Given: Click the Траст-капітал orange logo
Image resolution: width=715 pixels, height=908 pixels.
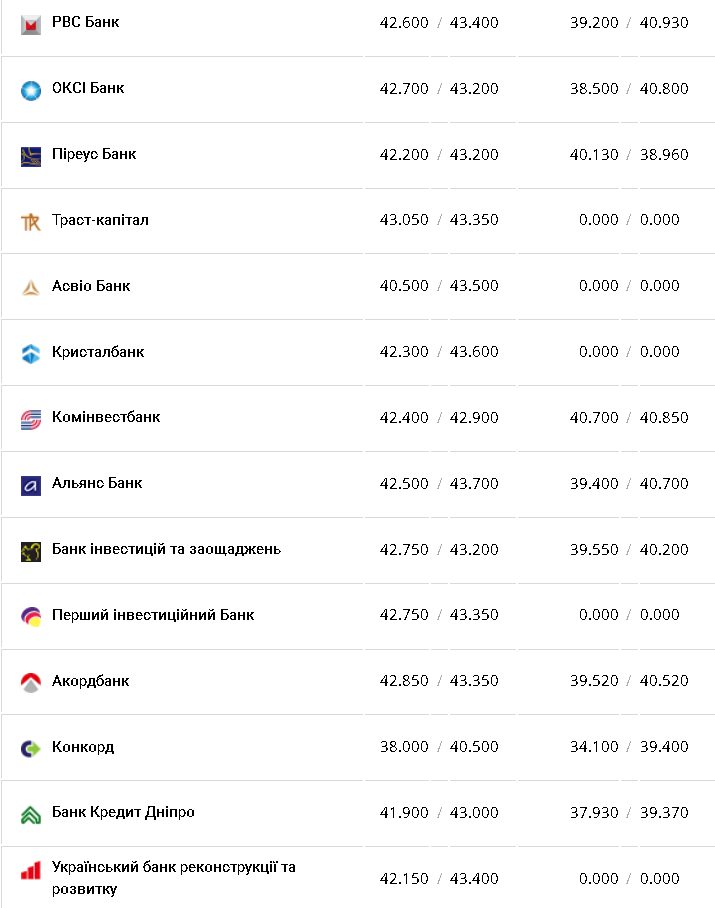Looking at the screenshot, I should (x=31, y=222).
